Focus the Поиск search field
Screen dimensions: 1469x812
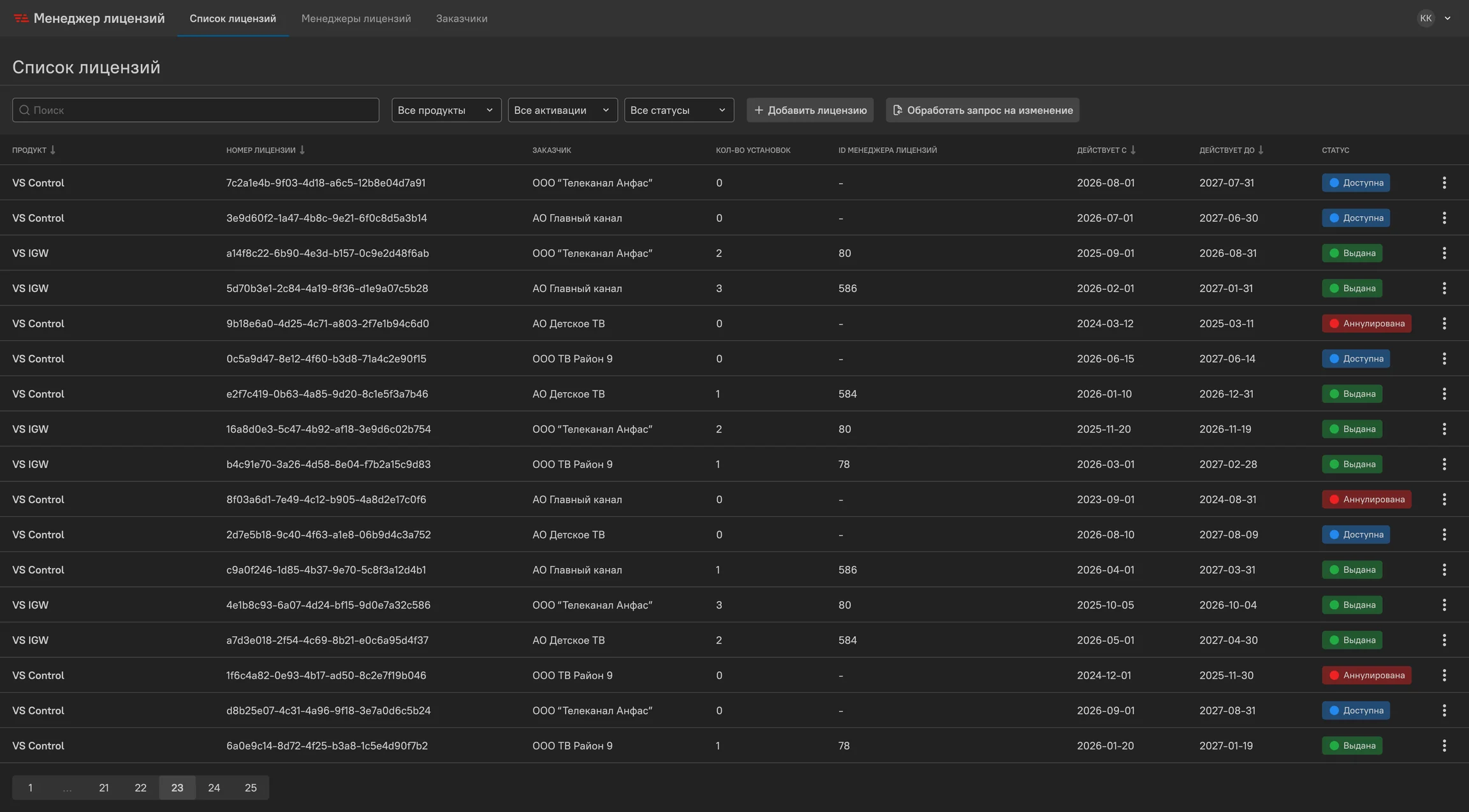coord(196,110)
